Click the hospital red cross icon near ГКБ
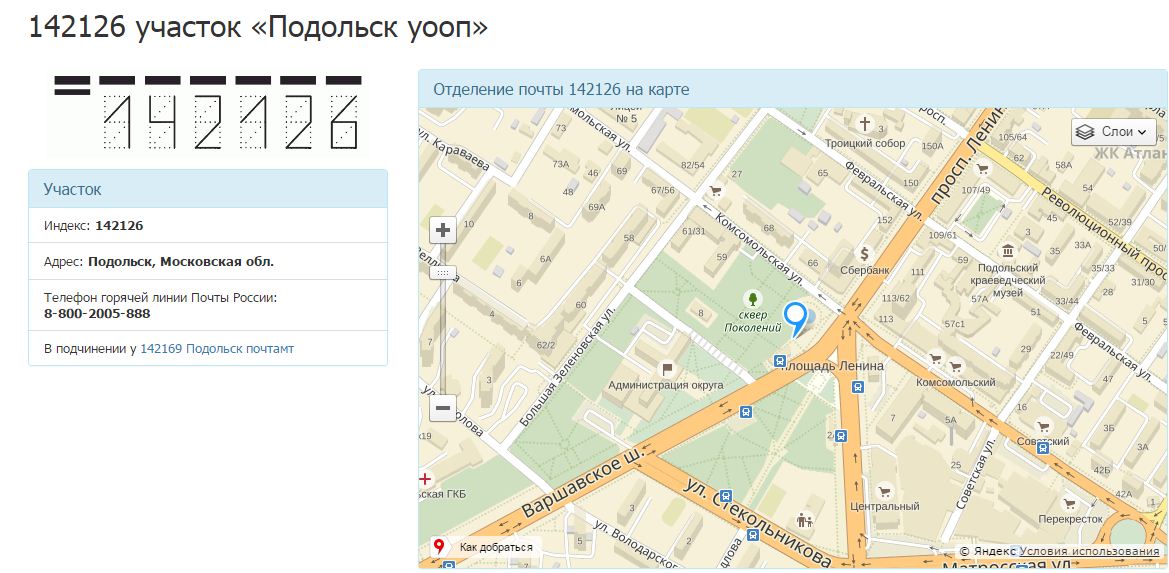Screen dimensions: 1169x573 pyautogui.click(x=426, y=479)
